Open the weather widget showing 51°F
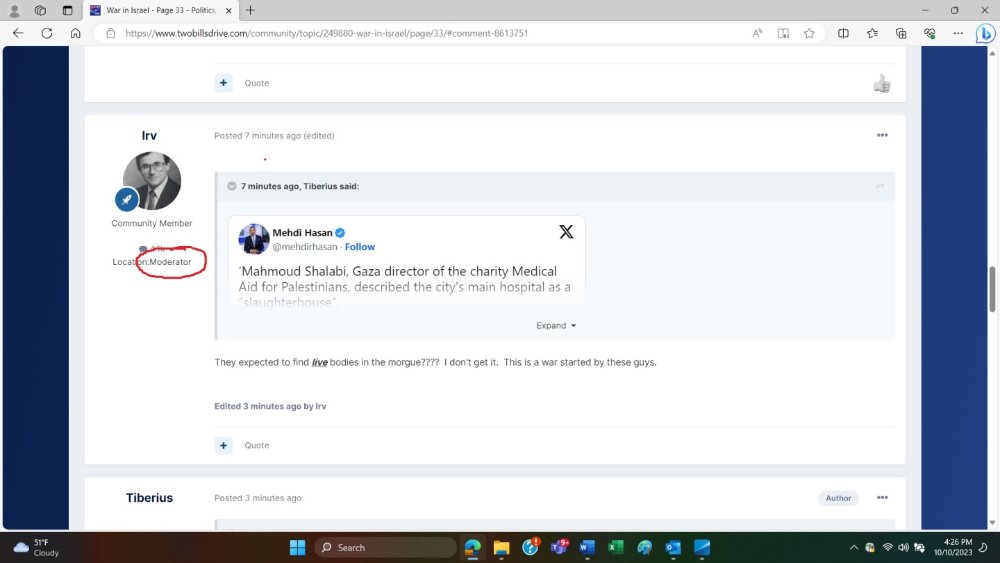This screenshot has height=563, width=1000. (x=36, y=547)
